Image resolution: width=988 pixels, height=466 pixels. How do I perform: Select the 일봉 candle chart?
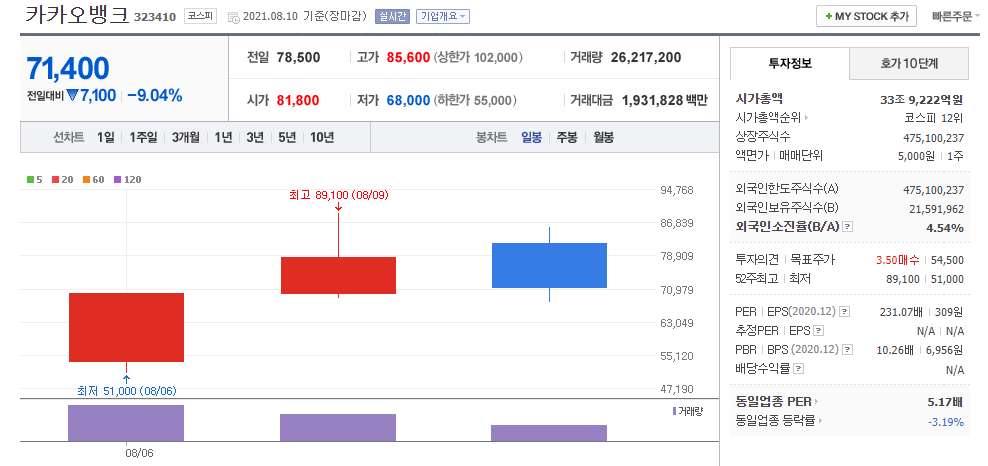pyautogui.click(x=531, y=137)
